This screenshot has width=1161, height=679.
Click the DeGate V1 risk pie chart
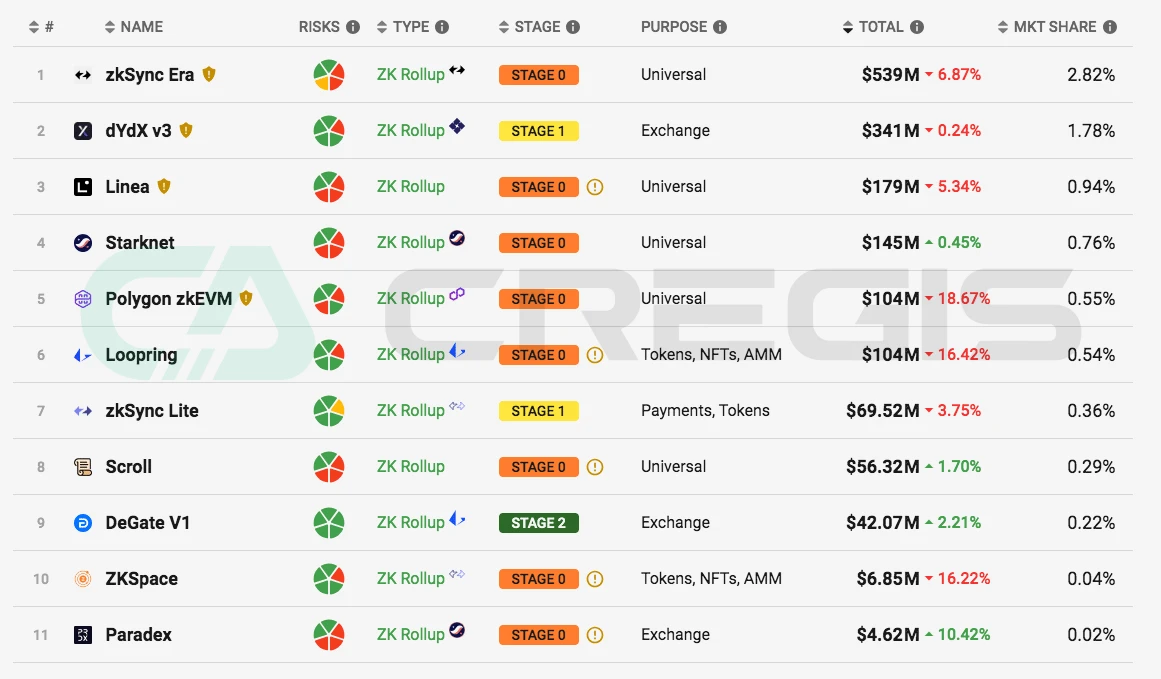[x=329, y=523]
